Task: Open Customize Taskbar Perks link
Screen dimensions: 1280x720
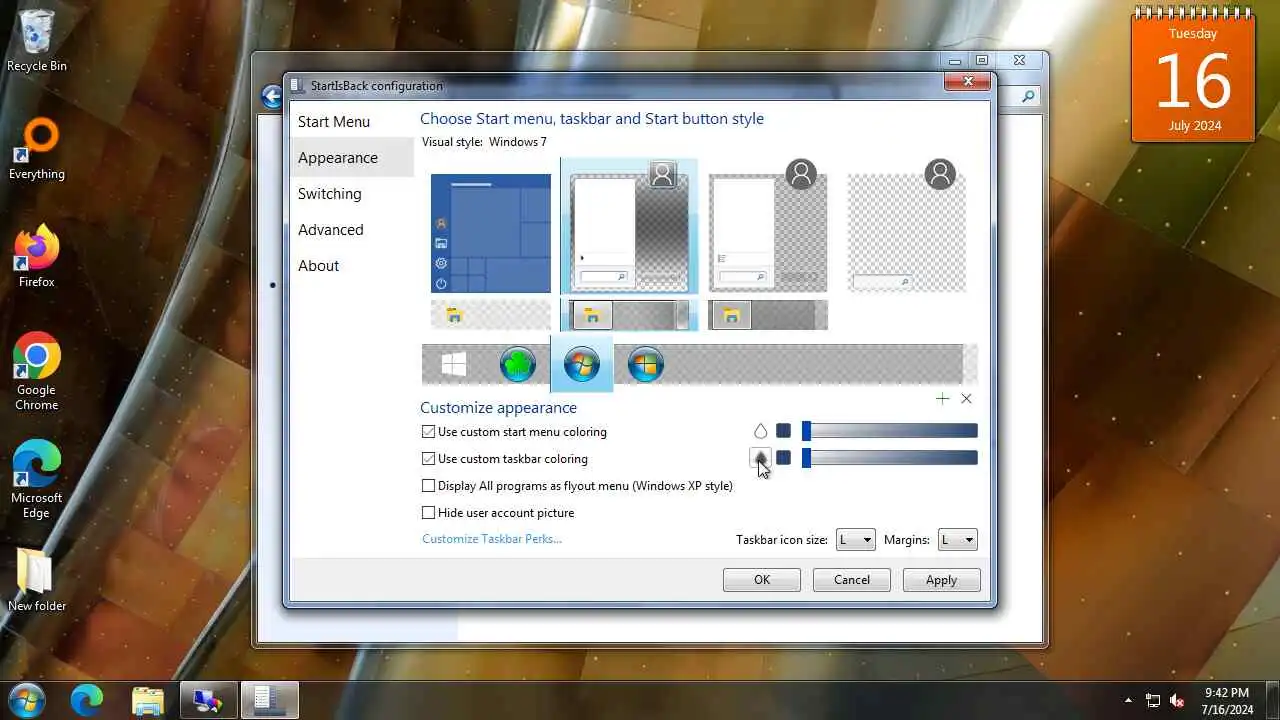Action: pos(492,539)
